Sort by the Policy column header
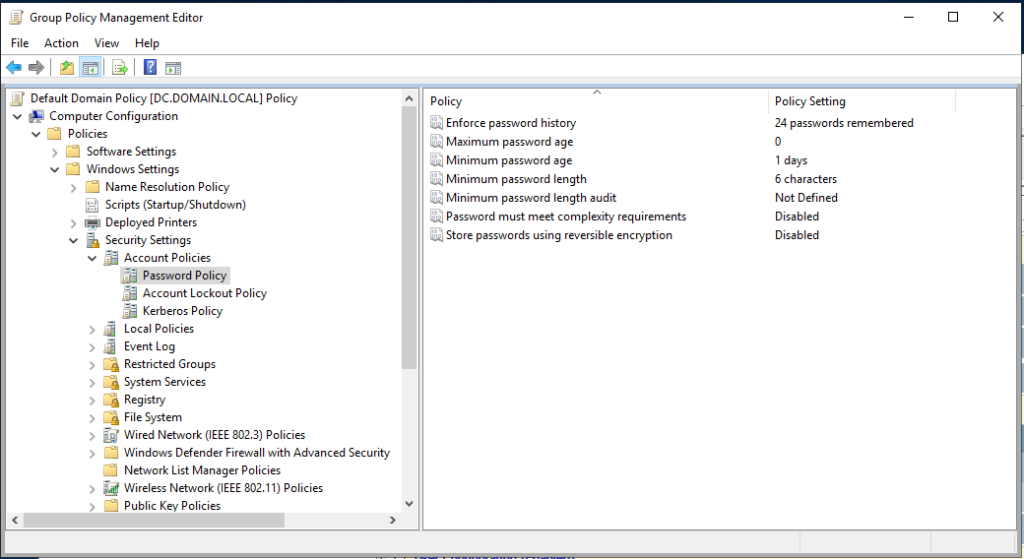 click(x=596, y=101)
